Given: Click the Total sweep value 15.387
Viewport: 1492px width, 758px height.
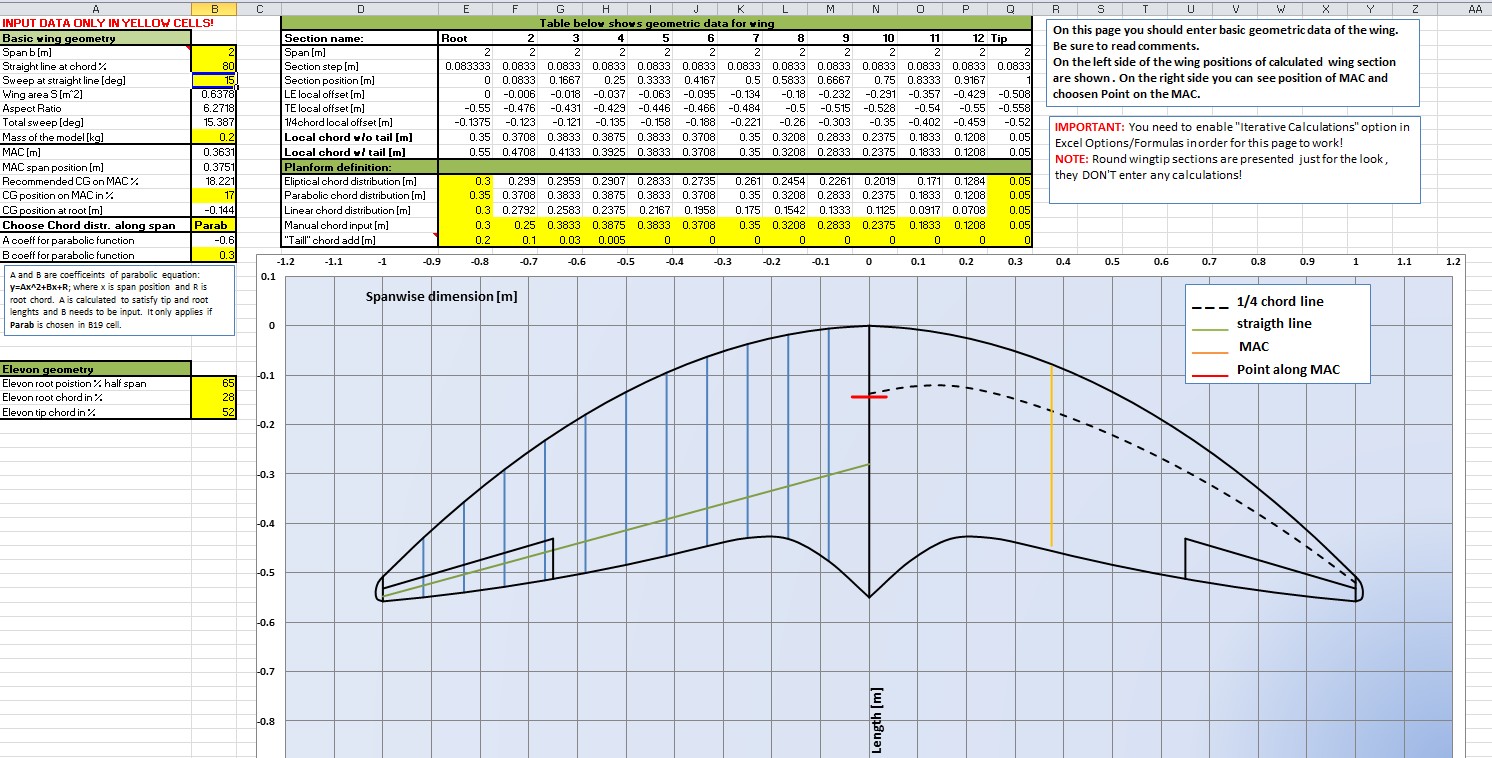Looking at the screenshot, I should pyautogui.click(x=214, y=123).
